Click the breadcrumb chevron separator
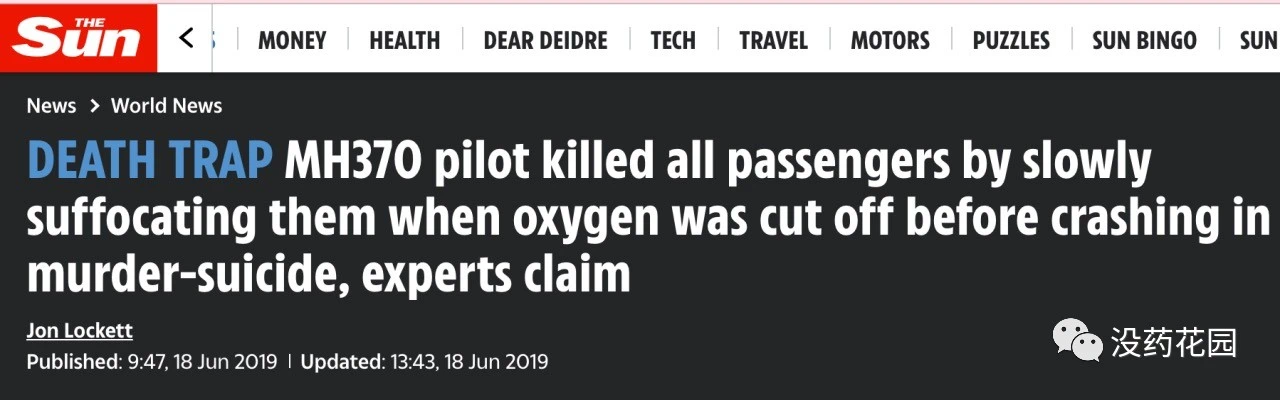This screenshot has width=1280, height=400. 94,106
